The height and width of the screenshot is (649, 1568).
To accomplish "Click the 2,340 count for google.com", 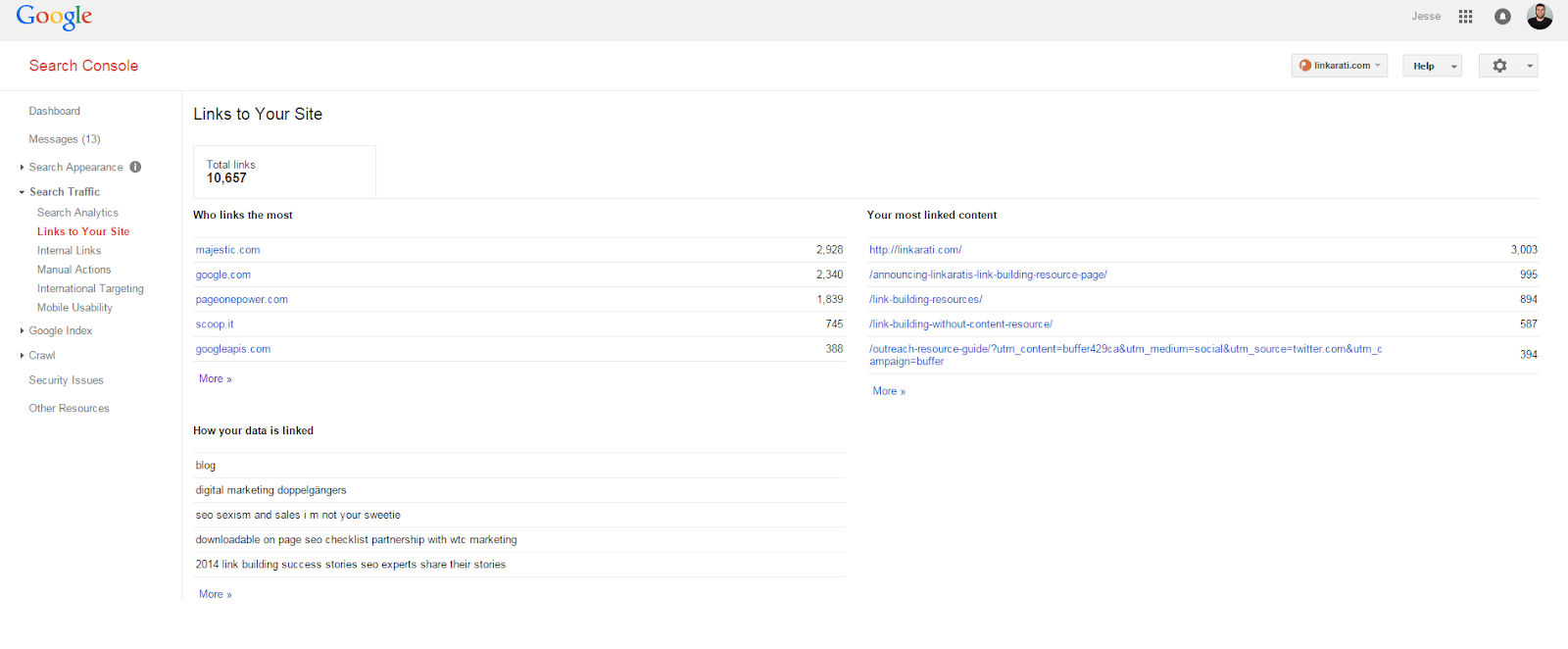I will (830, 275).
